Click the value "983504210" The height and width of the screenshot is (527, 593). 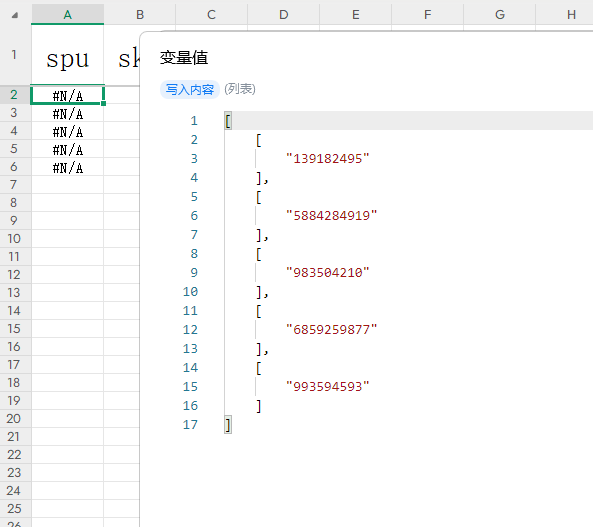tap(328, 272)
